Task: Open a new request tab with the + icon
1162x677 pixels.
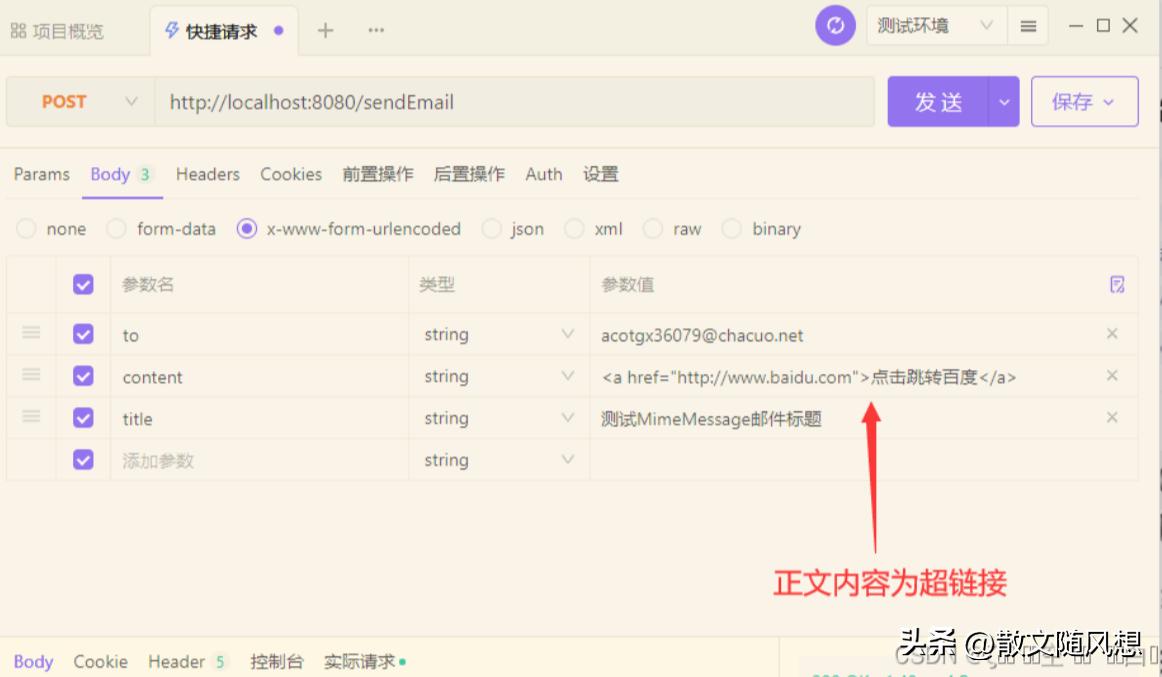Action: [324, 30]
